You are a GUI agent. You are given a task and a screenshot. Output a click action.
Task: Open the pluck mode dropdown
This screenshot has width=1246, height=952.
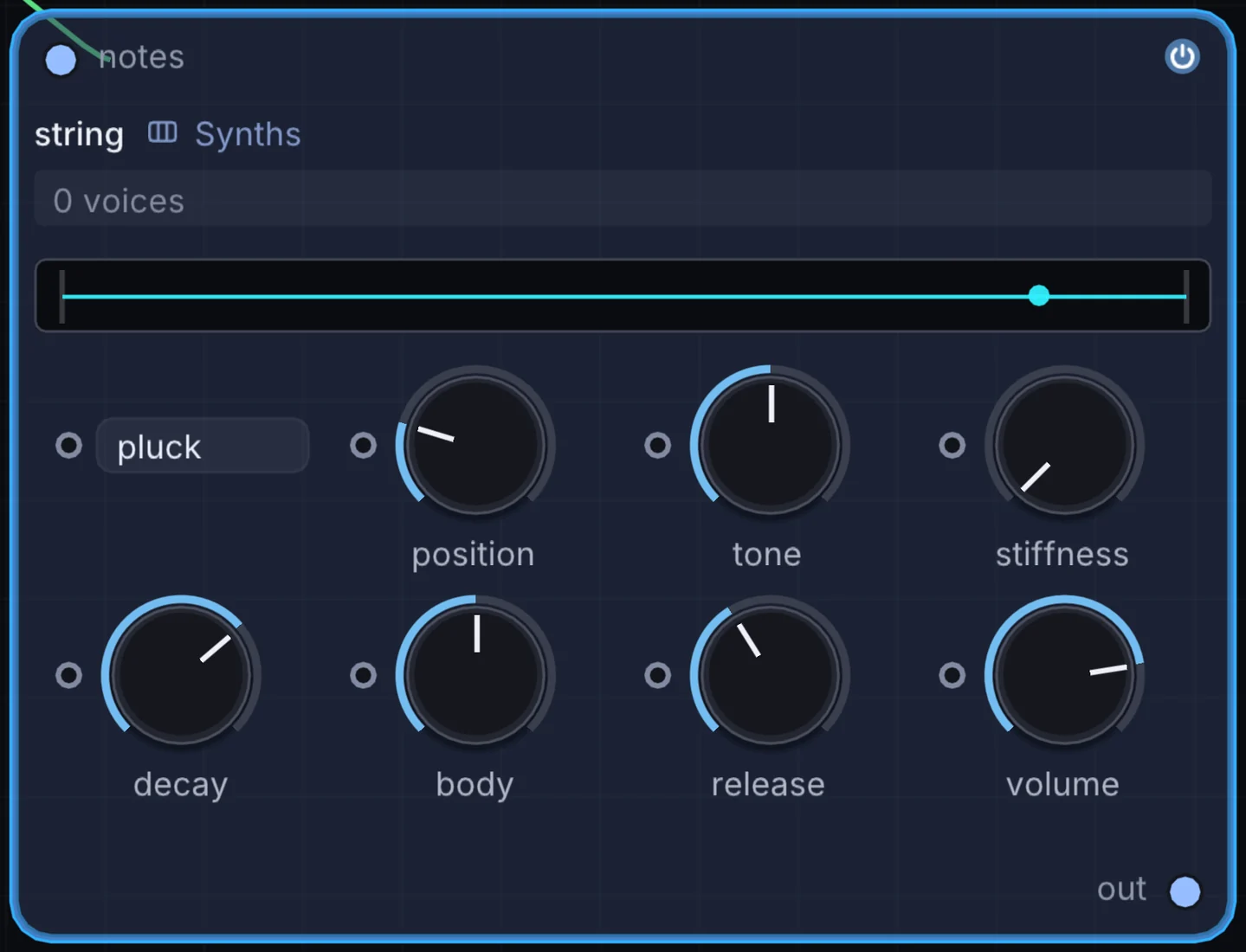click(203, 446)
